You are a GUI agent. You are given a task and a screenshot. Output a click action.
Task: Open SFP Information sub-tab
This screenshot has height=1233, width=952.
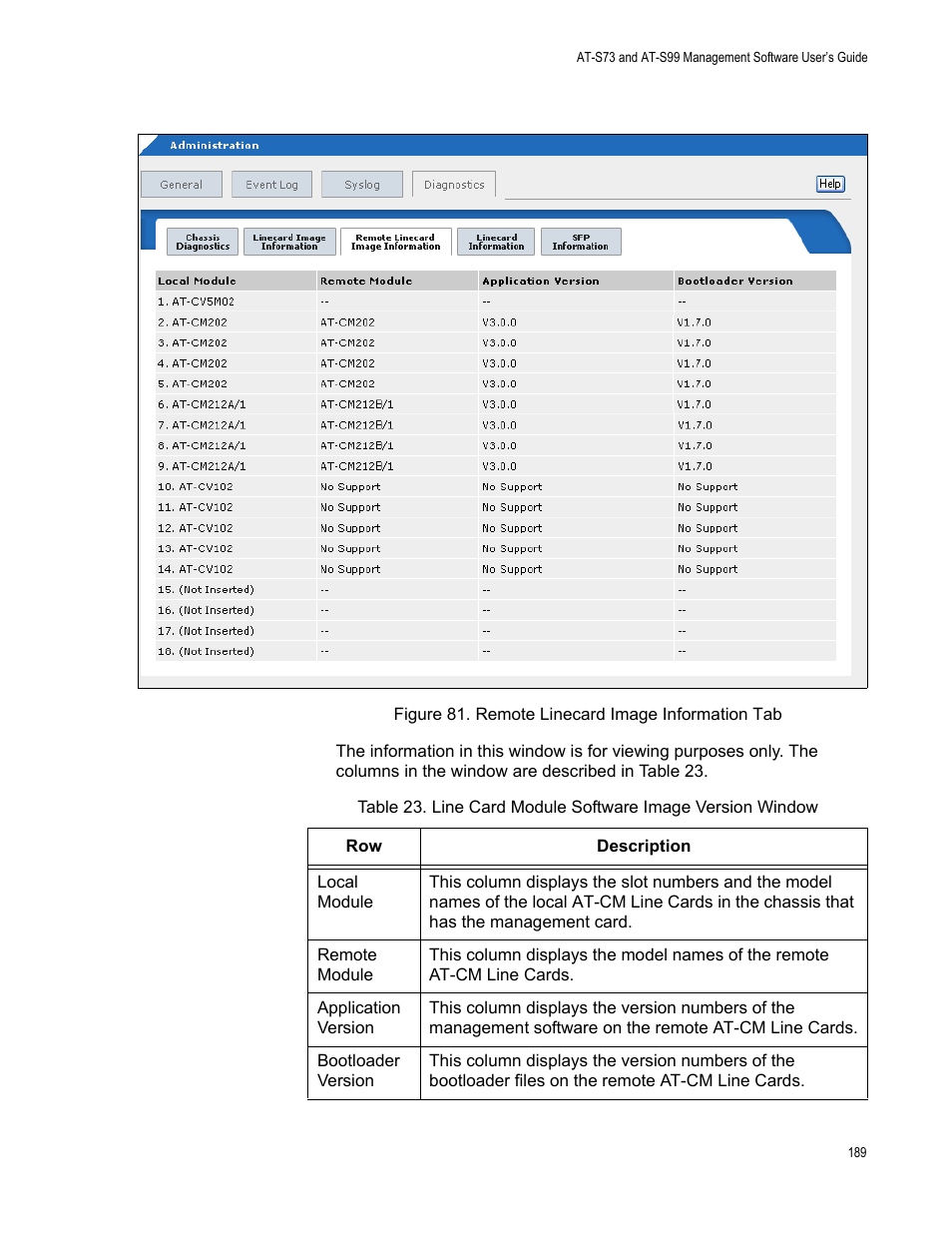tap(581, 243)
